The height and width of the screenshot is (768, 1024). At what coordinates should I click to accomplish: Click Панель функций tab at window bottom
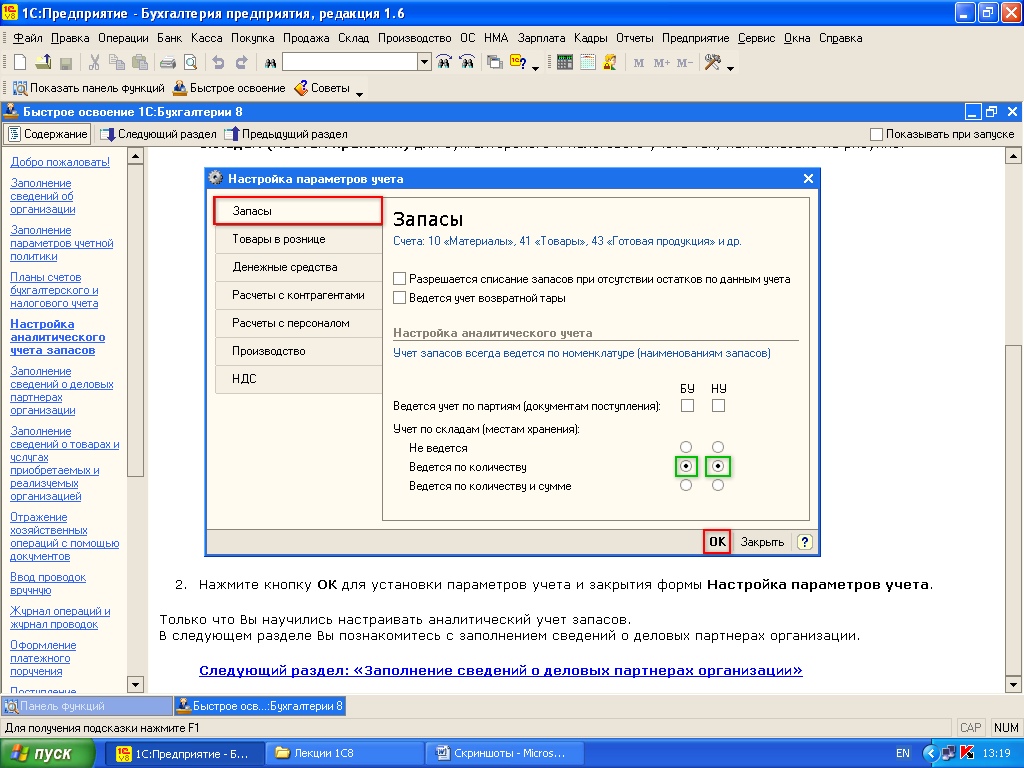pos(87,706)
